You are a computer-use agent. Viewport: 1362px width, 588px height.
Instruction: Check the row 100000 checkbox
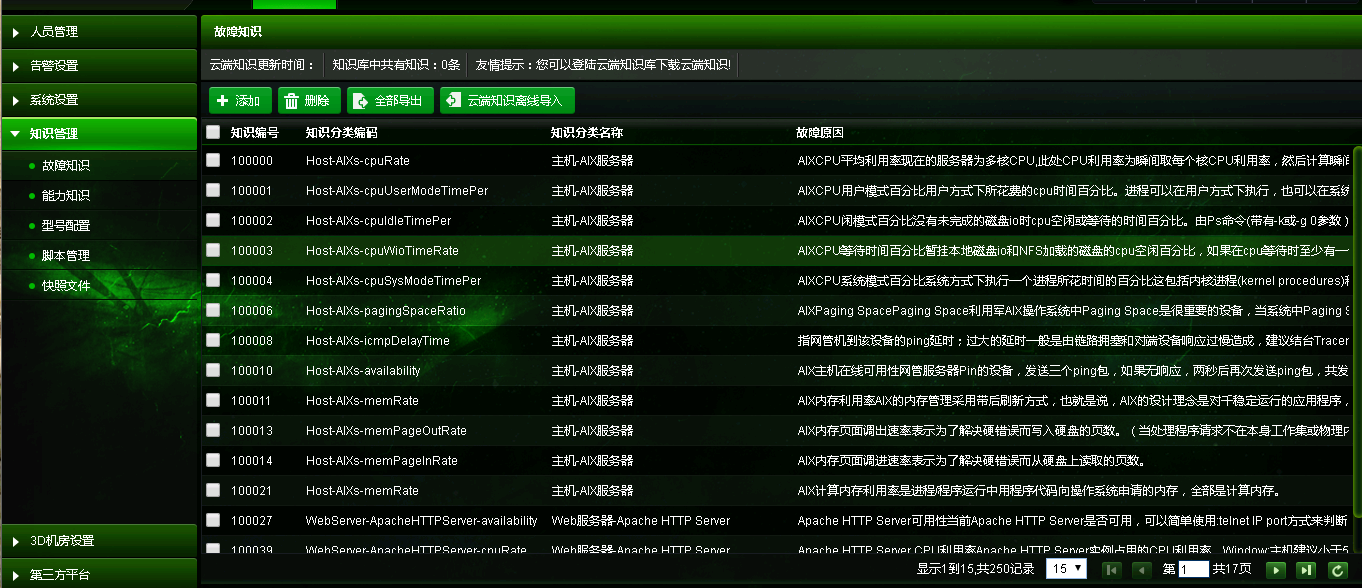(x=213, y=160)
